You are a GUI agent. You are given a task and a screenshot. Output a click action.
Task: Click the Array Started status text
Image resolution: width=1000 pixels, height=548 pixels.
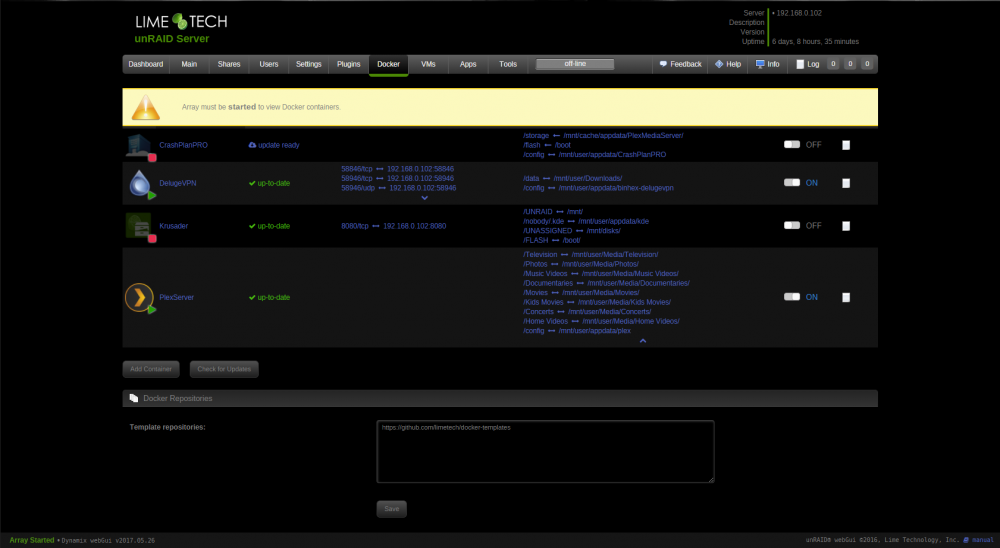[x=32, y=540]
